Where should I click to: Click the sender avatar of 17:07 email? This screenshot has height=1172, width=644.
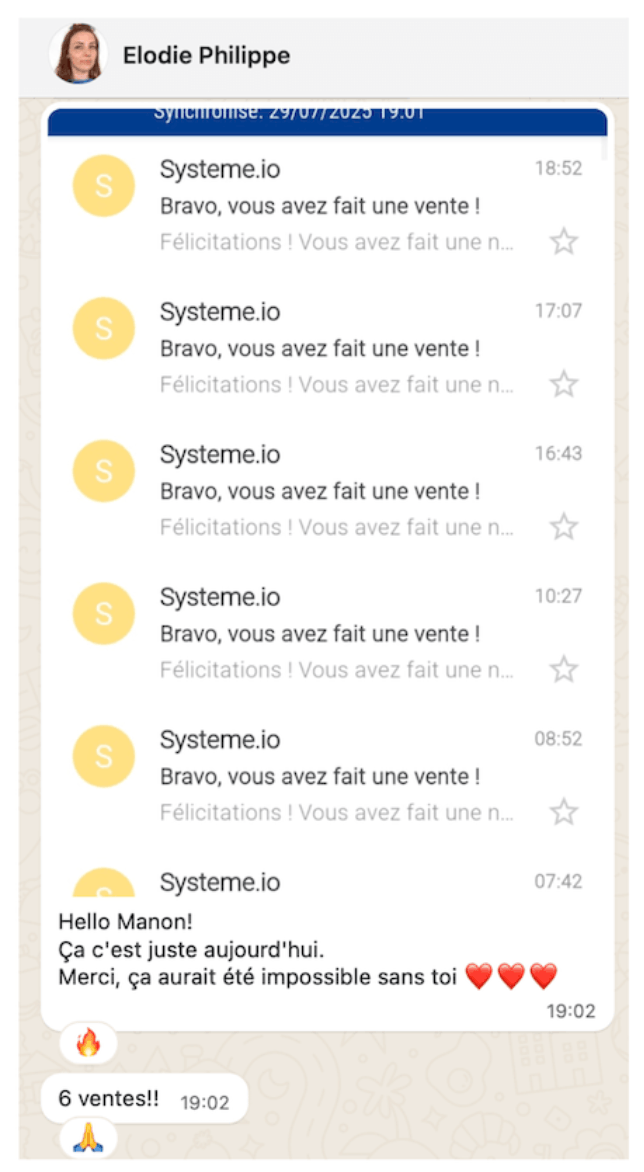(104, 329)
